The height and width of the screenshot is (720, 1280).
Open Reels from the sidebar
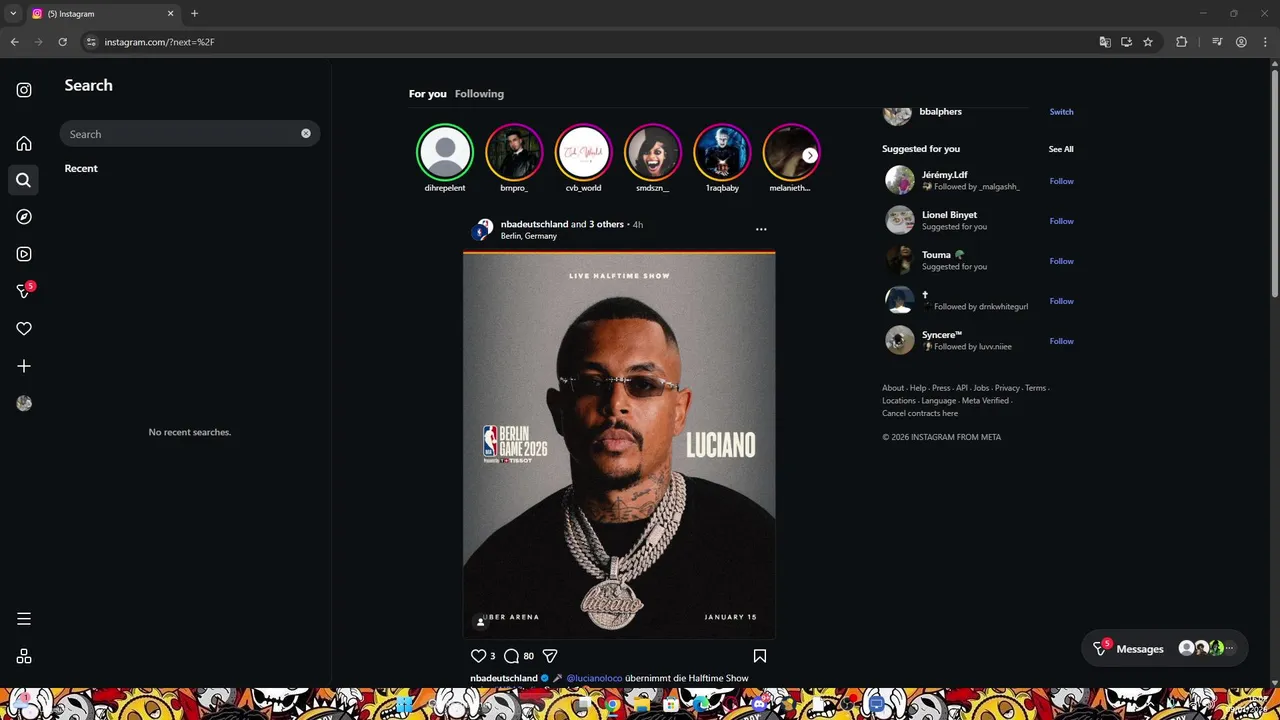(x=24, y=254)
